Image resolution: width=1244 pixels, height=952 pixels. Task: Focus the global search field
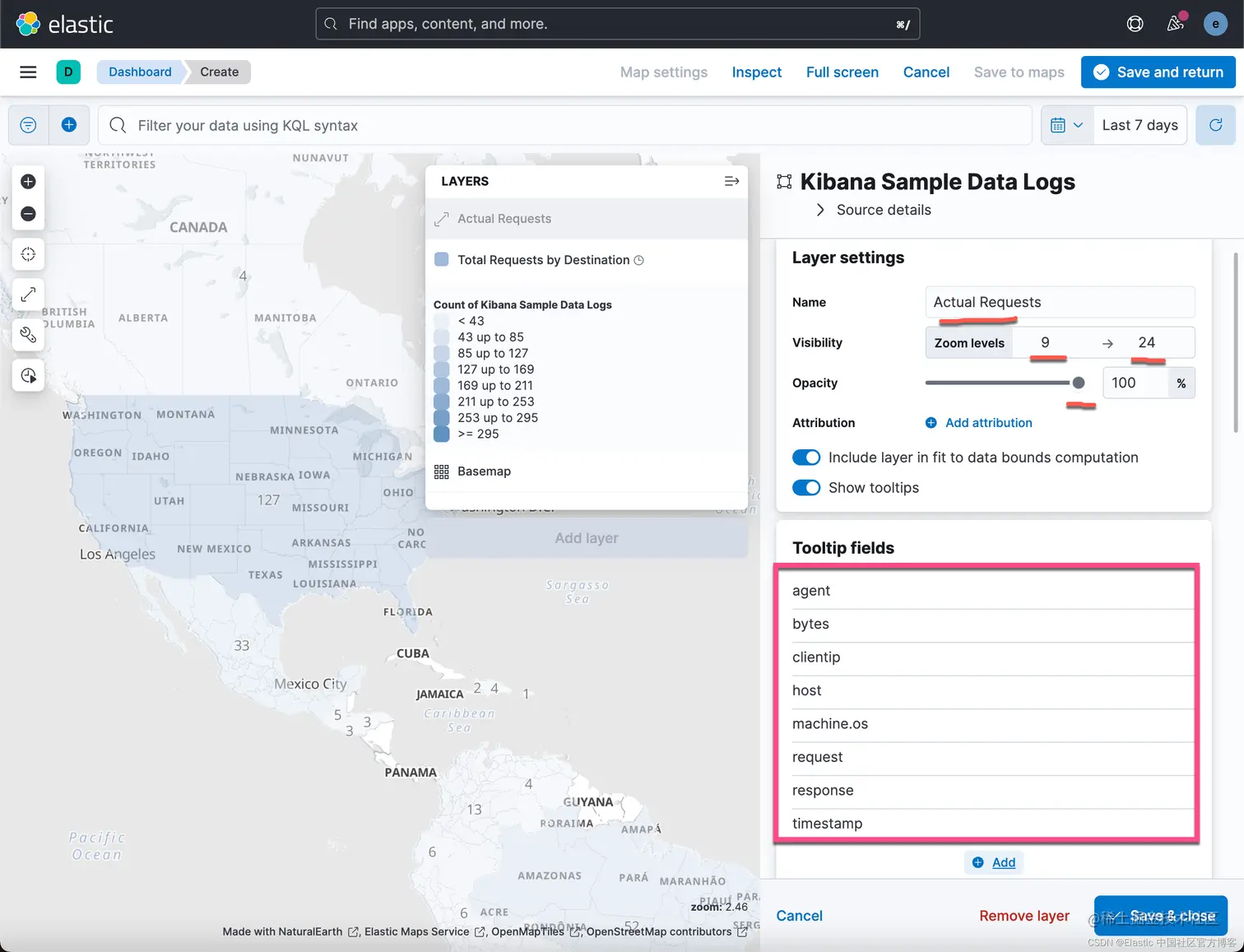[x=618, y=24]
